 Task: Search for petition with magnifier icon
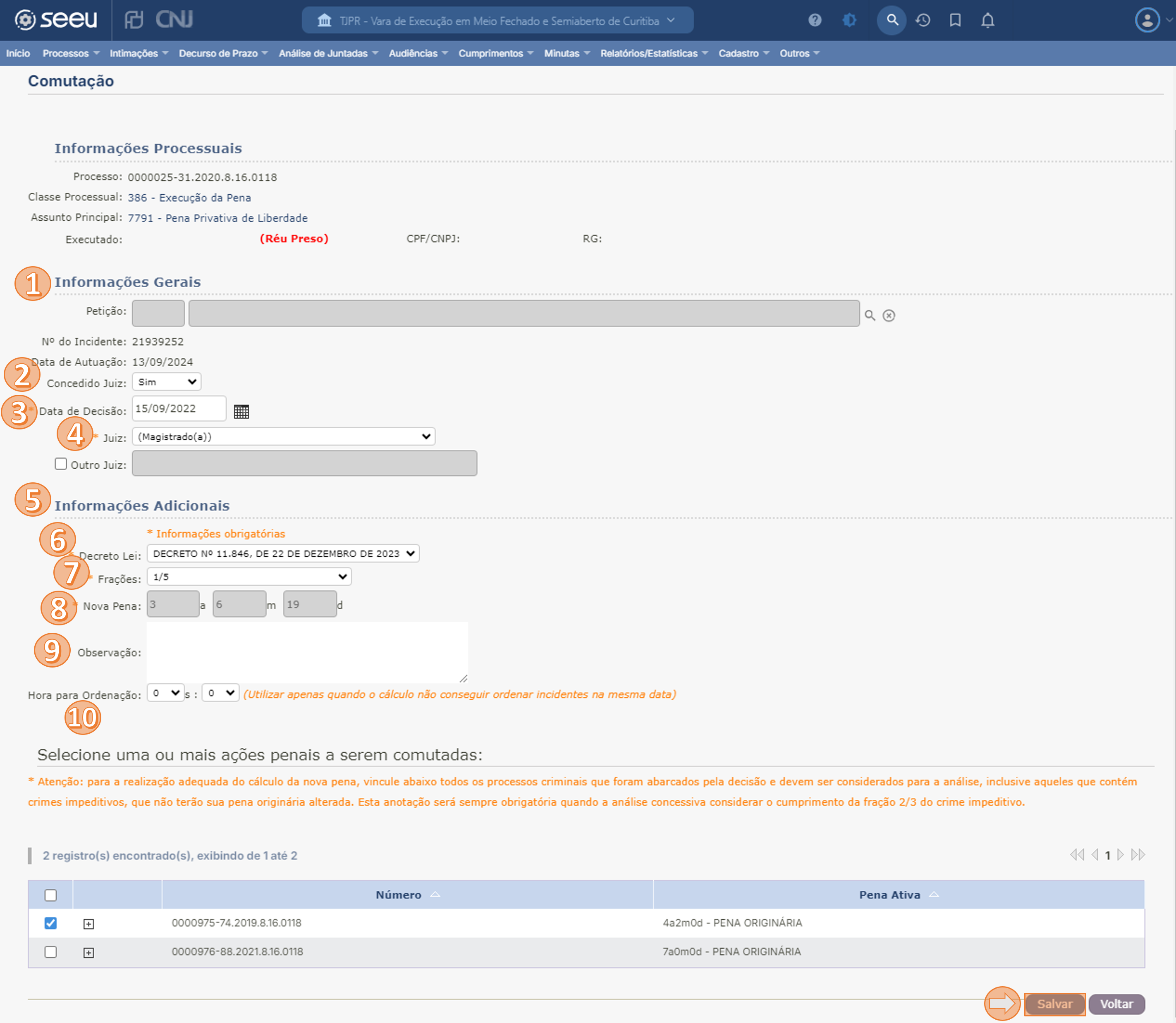(869, 315)
